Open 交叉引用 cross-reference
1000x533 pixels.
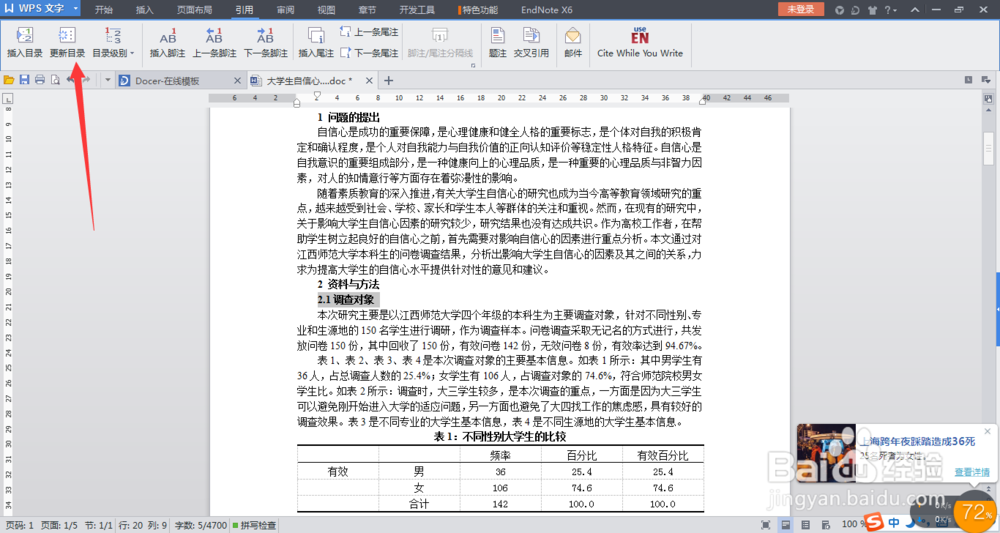(x=531, y=43)
